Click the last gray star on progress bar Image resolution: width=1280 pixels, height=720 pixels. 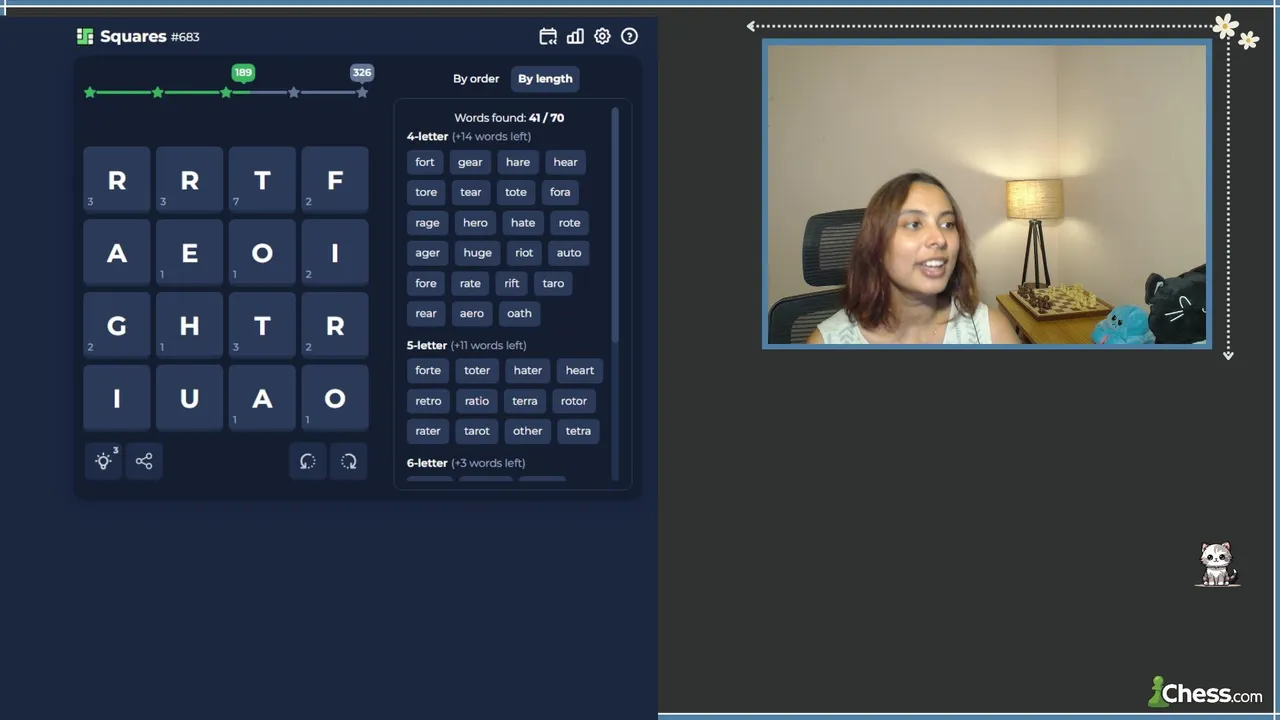(x=362, y=92)
